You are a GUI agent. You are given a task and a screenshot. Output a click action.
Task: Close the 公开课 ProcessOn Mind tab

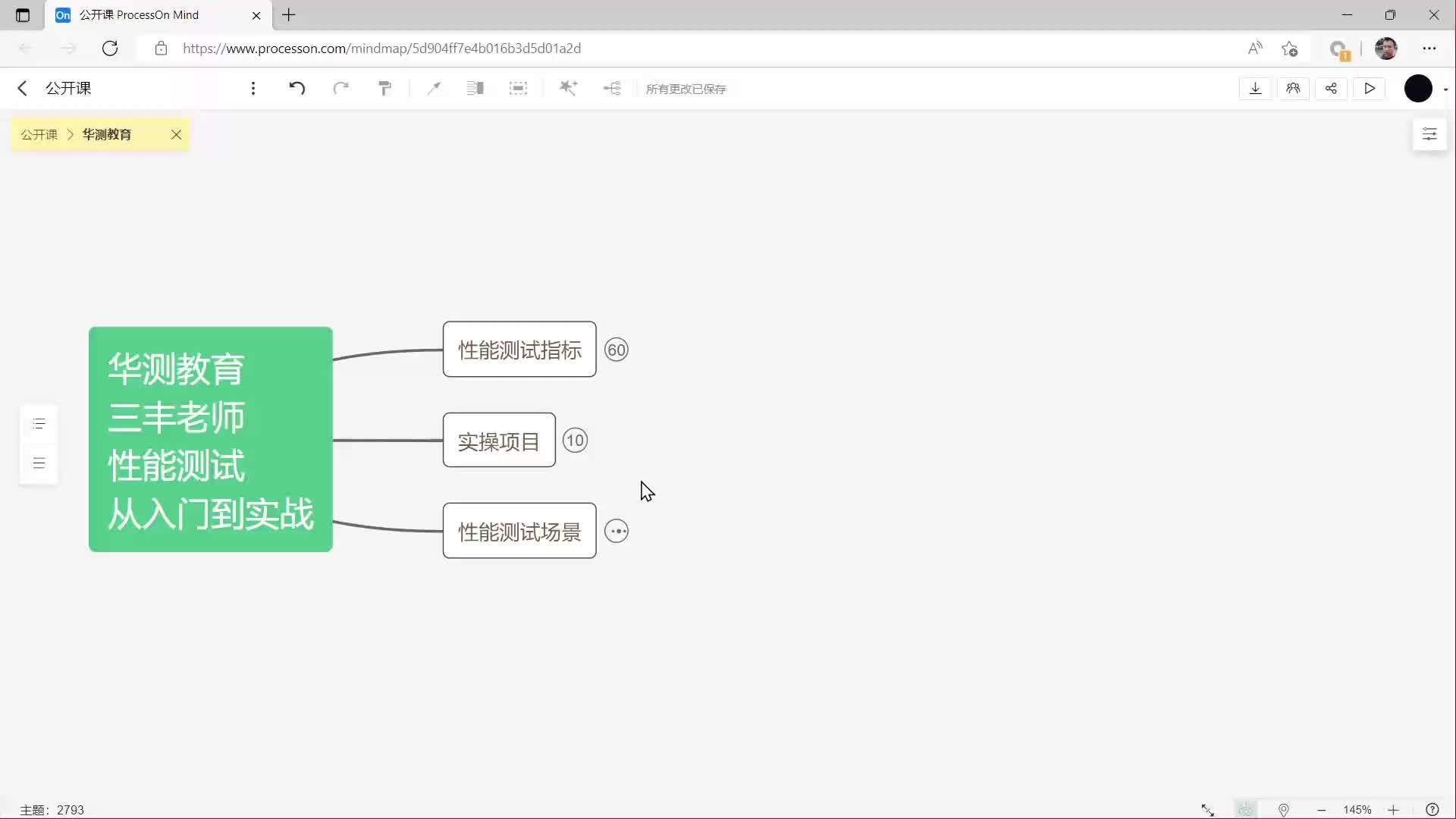point(256,15)
